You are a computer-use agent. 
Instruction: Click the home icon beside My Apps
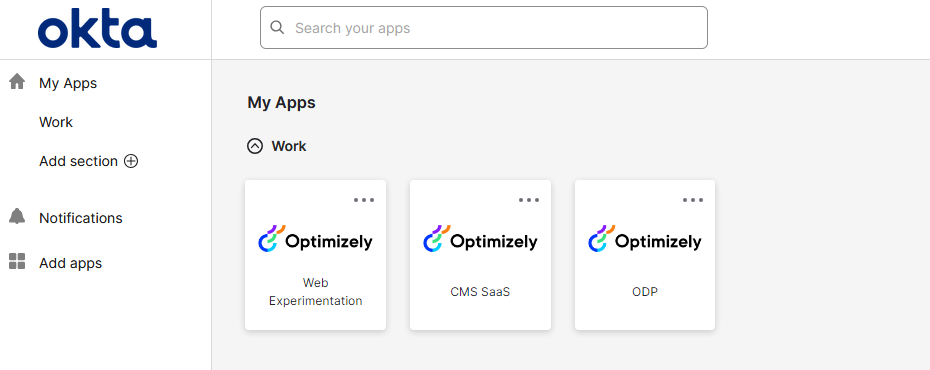[17, 82]
